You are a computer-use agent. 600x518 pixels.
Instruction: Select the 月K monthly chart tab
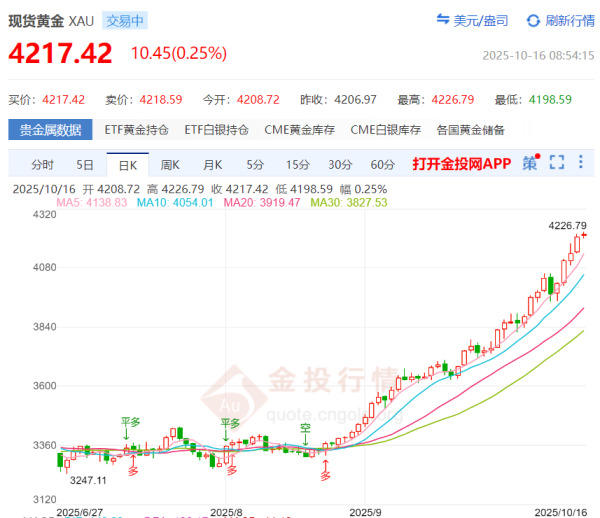coord(212,164)
